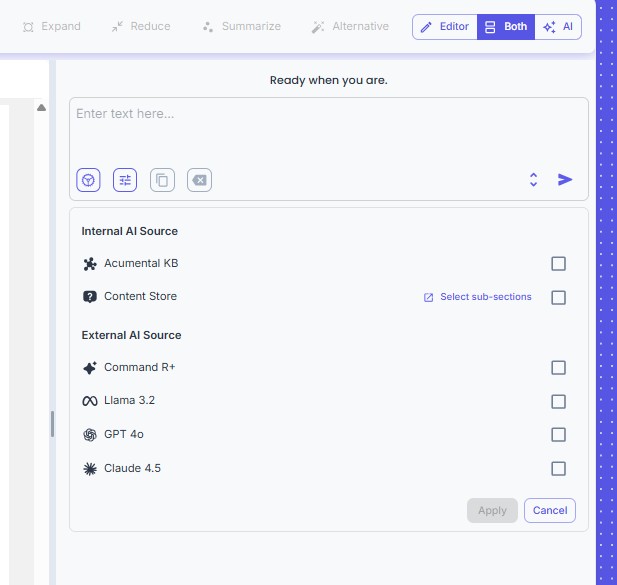Open Select sub-sections link
Screen dimensions: 617x585
coord(486,297)
